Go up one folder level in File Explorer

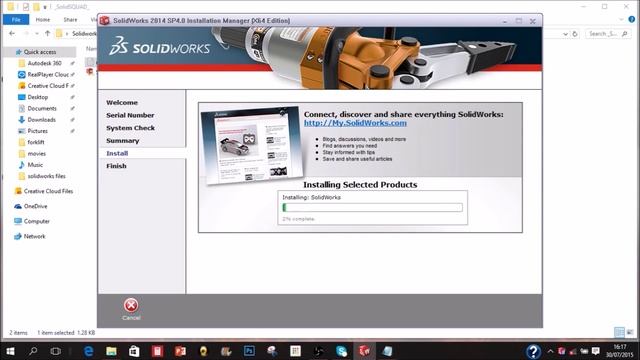pyautogui.click(x=47, y=33)
